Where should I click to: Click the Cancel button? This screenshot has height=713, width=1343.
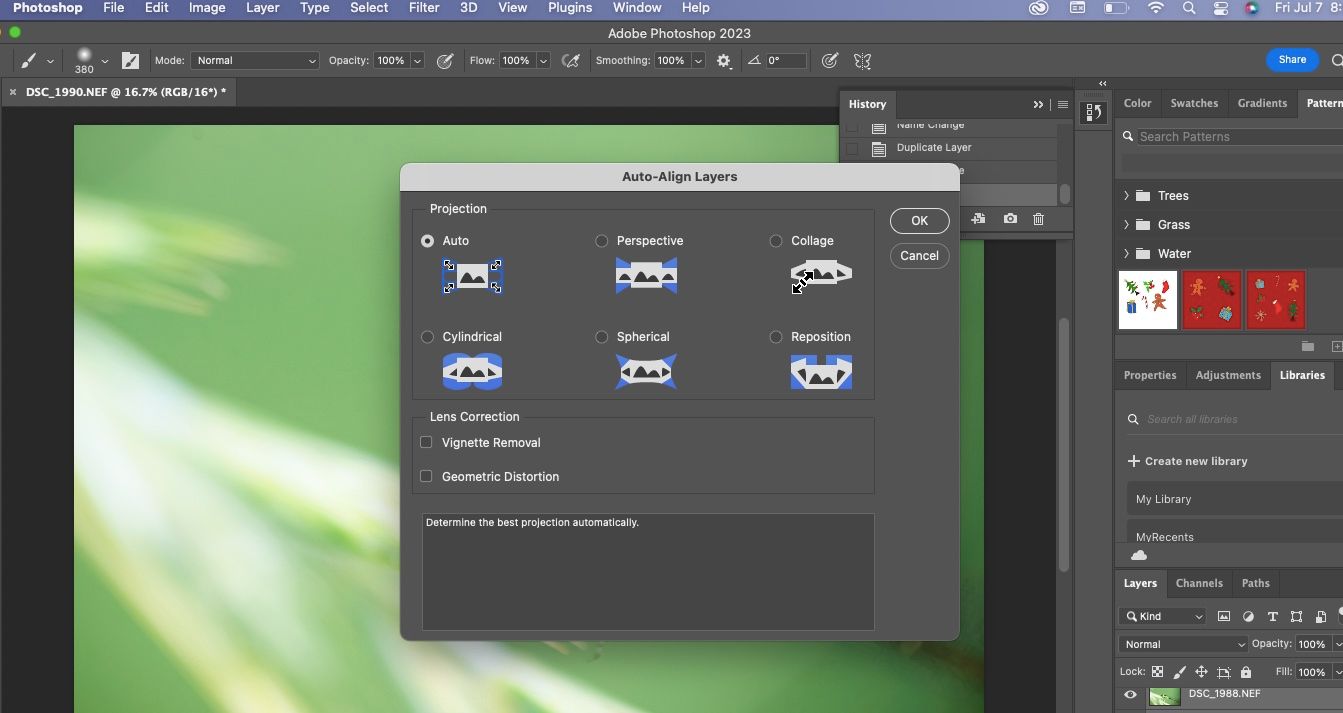[x=919, y=255]
